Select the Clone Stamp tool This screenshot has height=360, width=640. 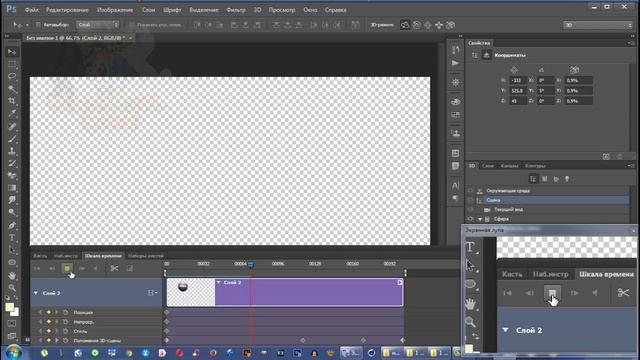coord(12,151)
